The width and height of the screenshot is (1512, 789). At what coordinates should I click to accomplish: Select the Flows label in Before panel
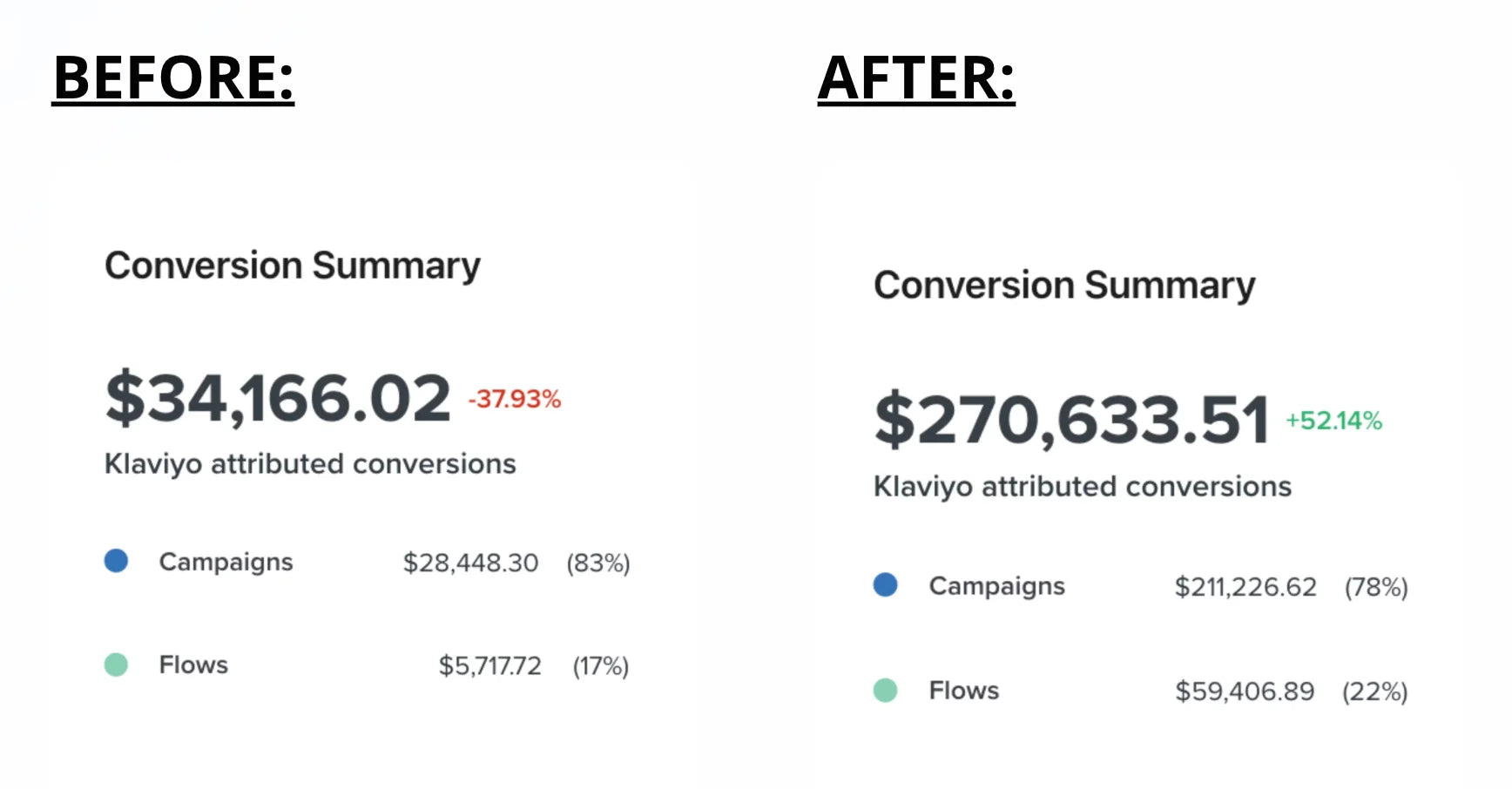193,665
